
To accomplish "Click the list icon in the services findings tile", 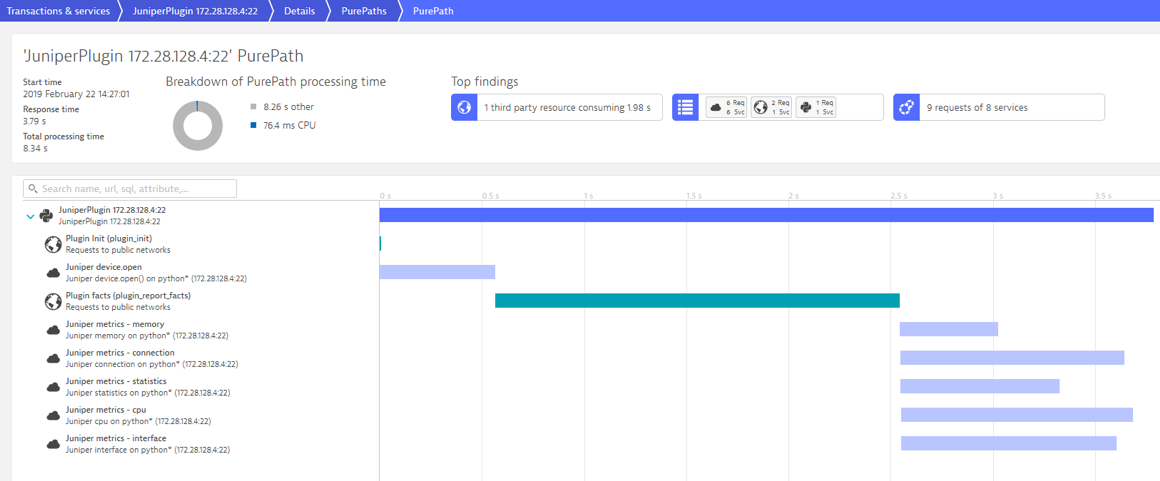I will click(x=685, y=107).
